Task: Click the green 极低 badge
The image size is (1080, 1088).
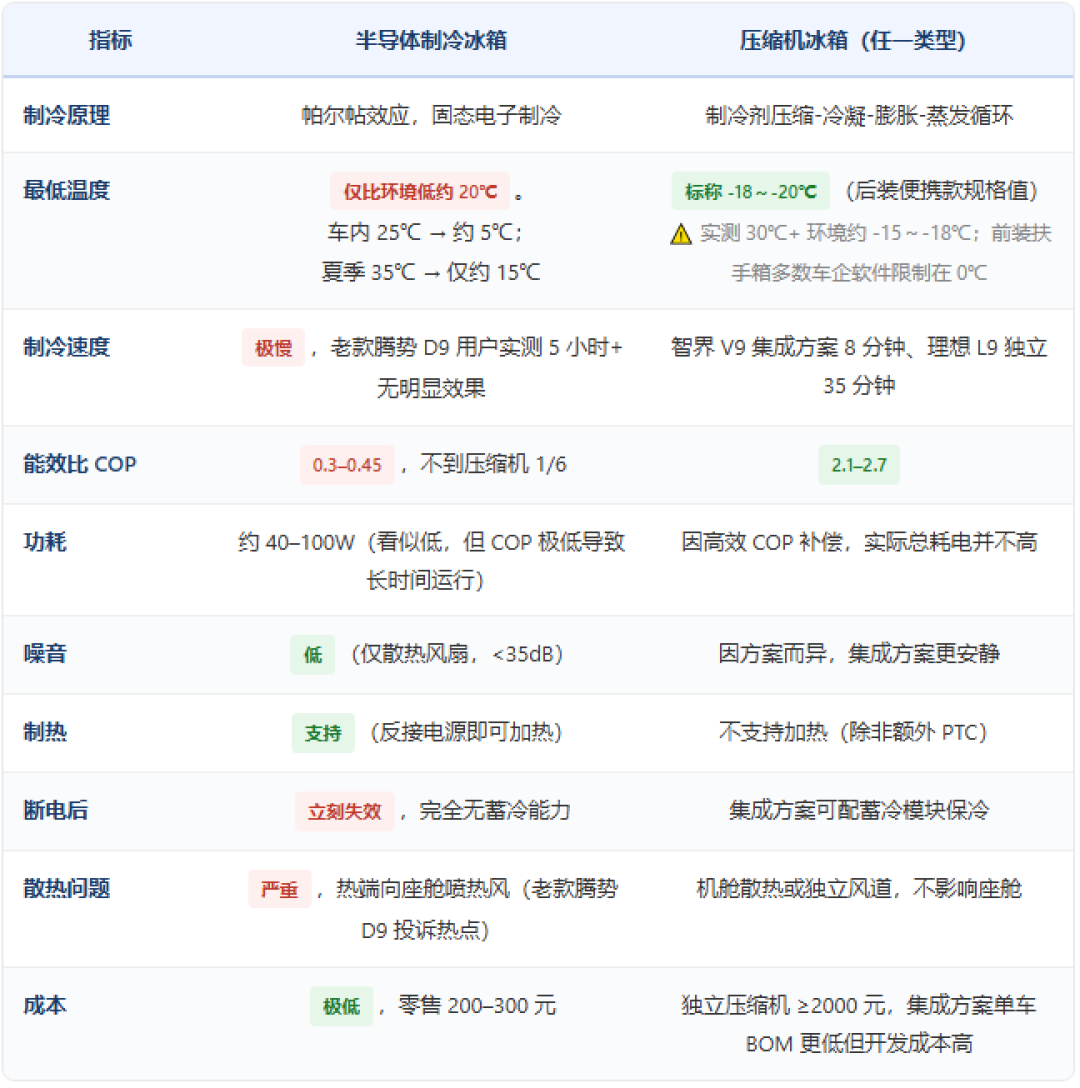Action: pyautogui.click(x=341, y=1007)
